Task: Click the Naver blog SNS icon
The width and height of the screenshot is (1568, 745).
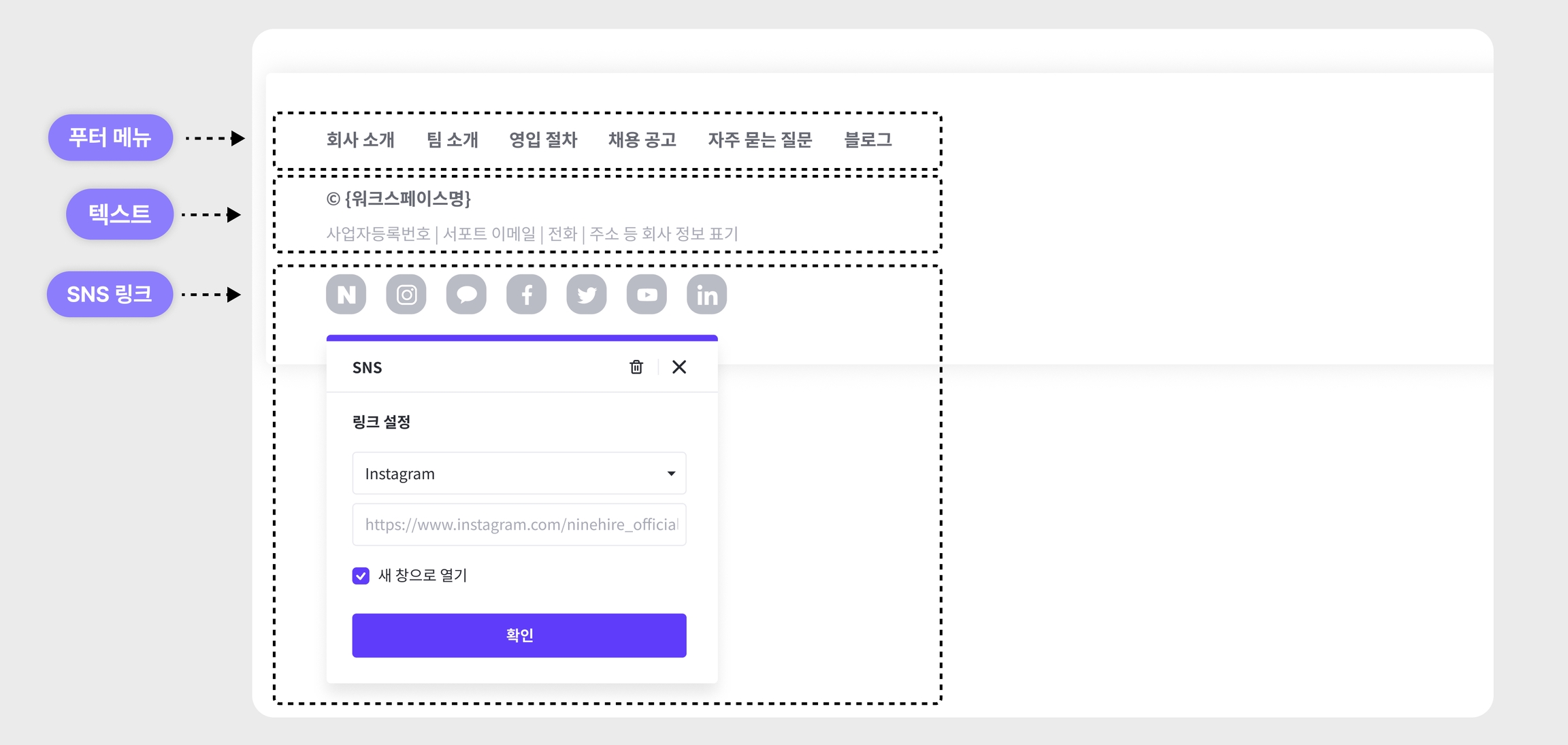Action: tap(346, 295)
